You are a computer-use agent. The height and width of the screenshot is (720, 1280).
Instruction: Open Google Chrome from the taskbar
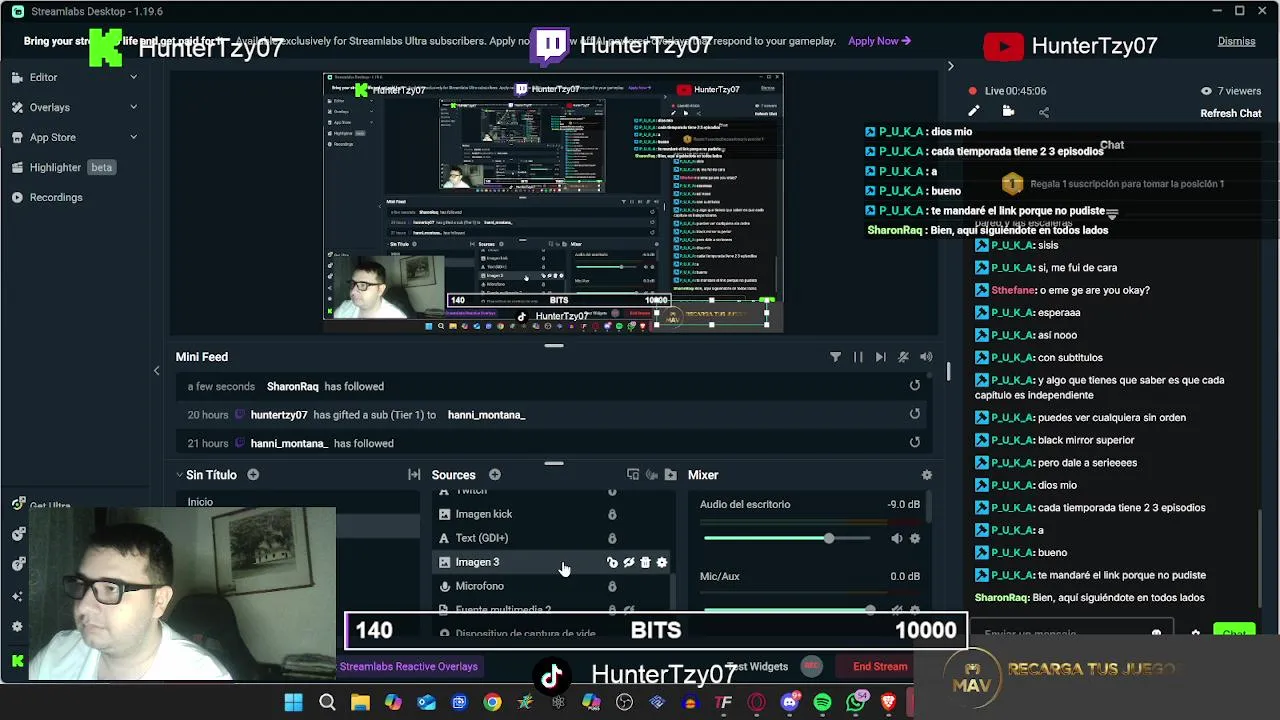pyautogui.click(x=492, y=703)
